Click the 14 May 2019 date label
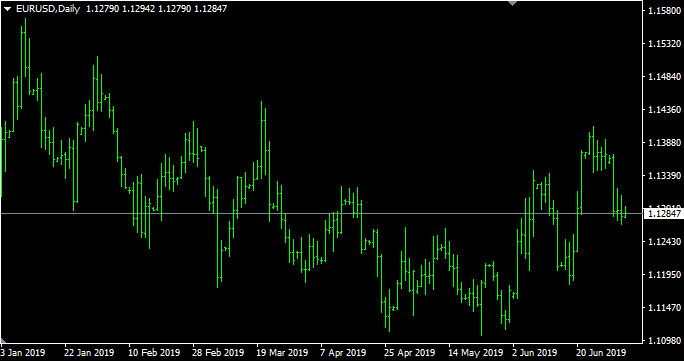This screenshot has width=684, height=361. (475, 352)
